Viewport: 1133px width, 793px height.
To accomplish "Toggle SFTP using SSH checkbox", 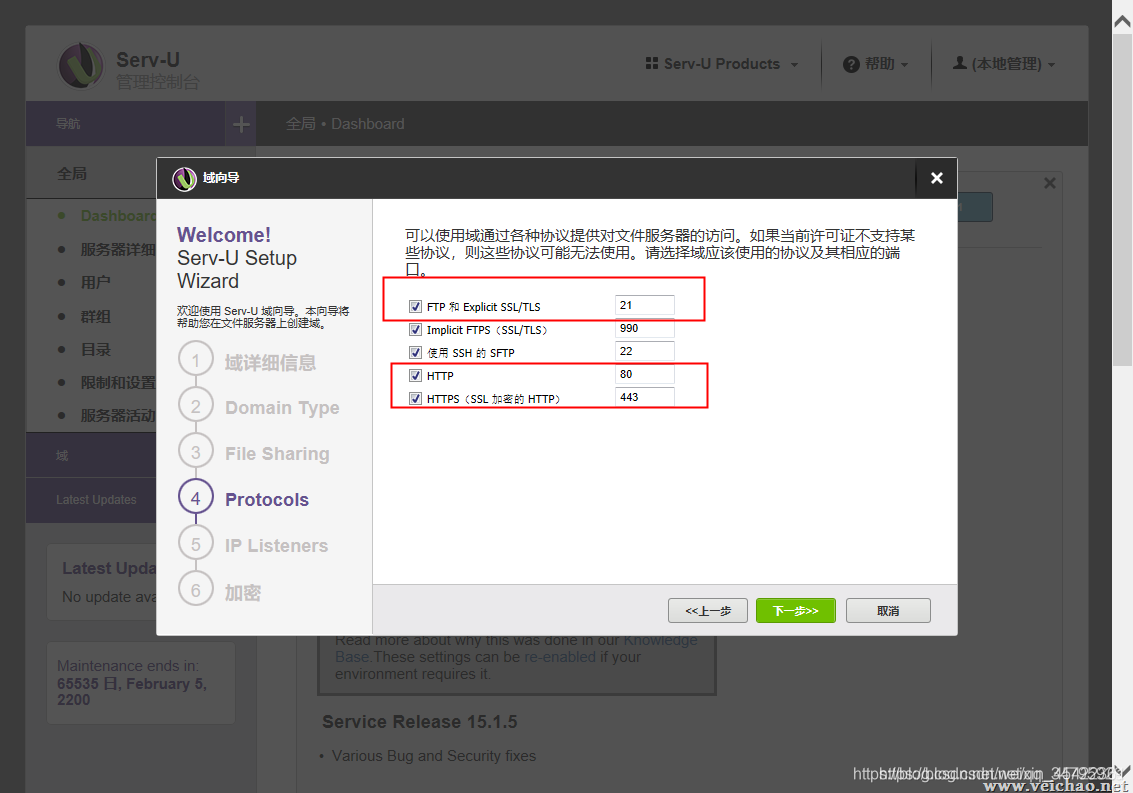I will [x=415, y=353].
